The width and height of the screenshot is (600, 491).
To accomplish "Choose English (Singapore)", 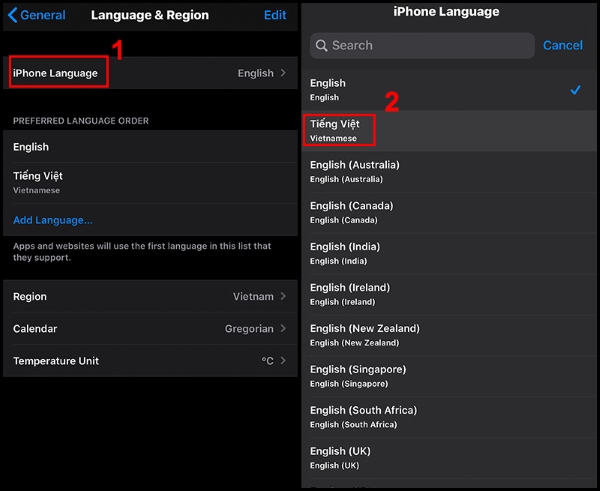I will click(449, 377).
